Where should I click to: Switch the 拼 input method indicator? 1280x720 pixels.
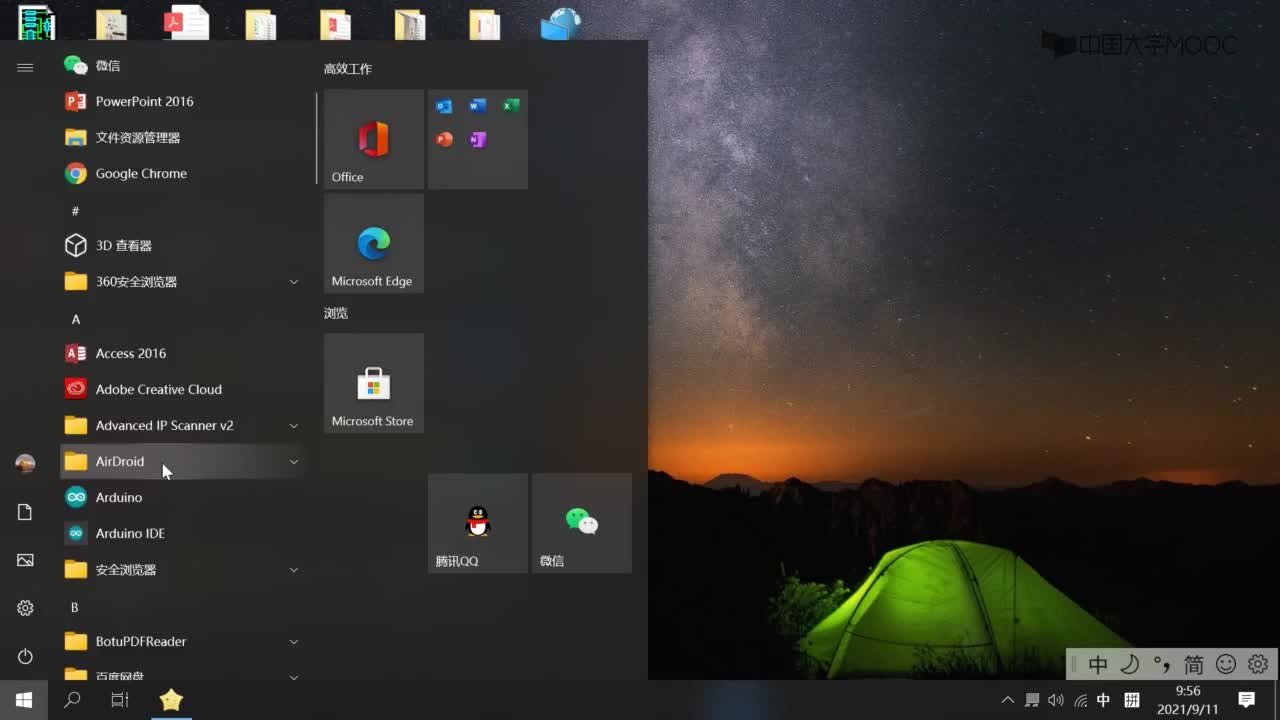[1132, 700]
